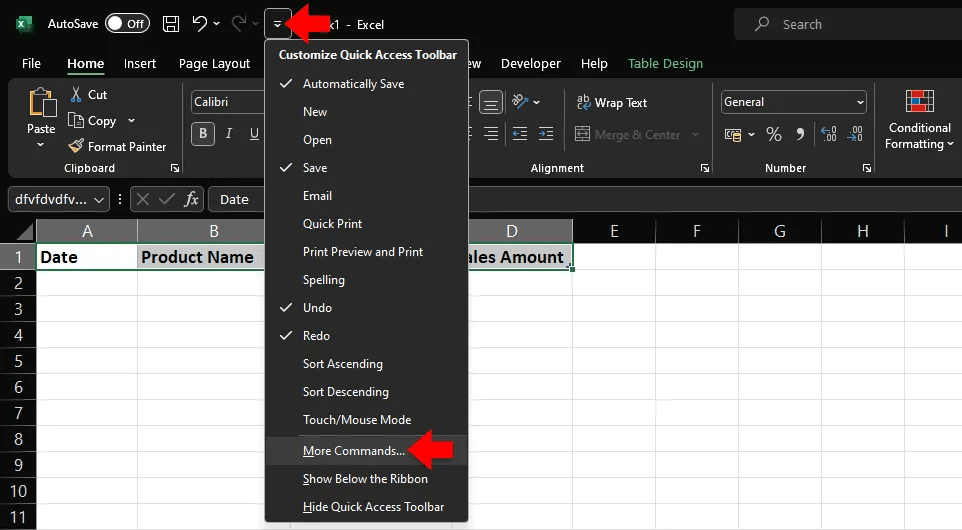Uncheck Undo in Quick Access menu
The width and height of the screenshot is (962, 530).
366,307
